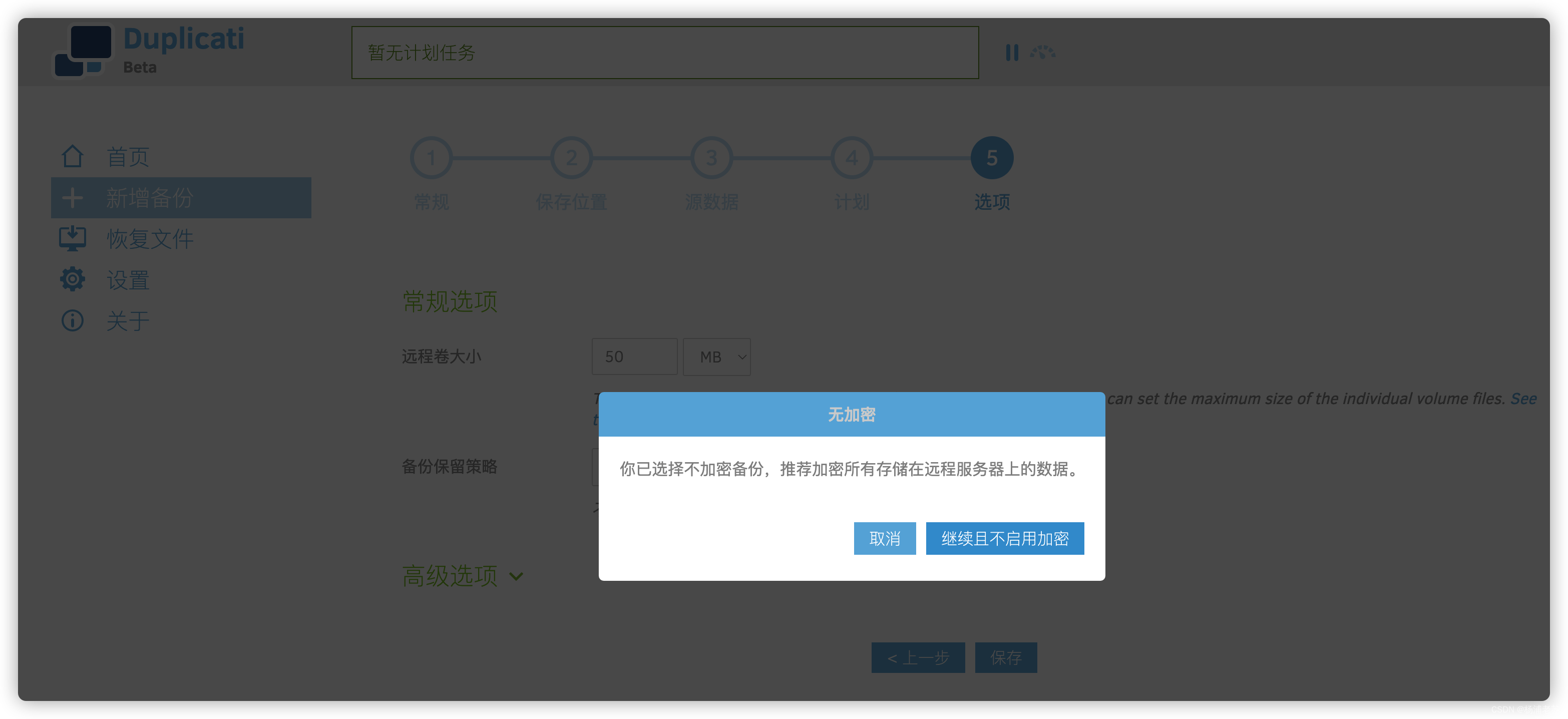Image resolution: width=1568 pixels, height=719 pixels.
Task: Open step 4 schedule circle
Action: click(851, 158)
